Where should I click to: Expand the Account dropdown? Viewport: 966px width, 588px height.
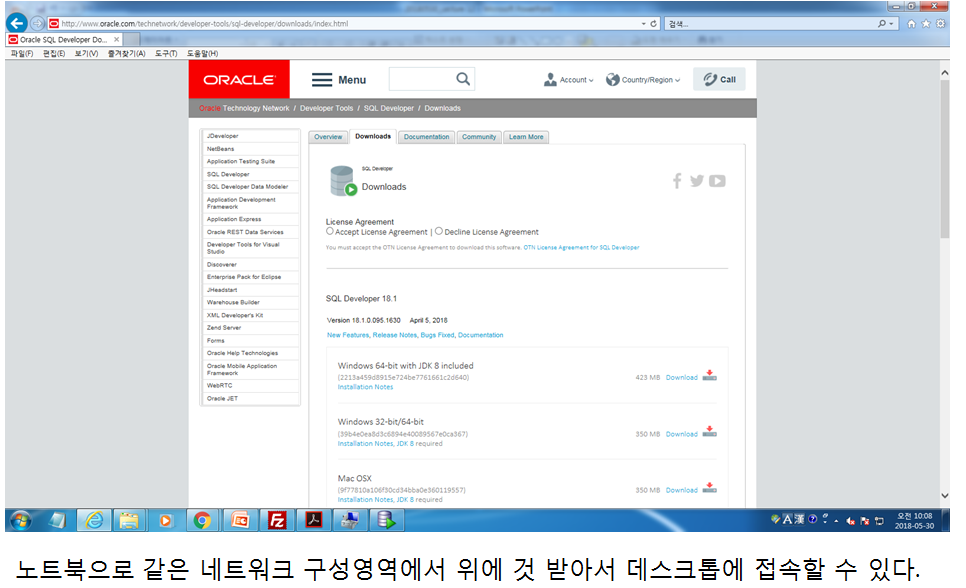coord(569,80)
